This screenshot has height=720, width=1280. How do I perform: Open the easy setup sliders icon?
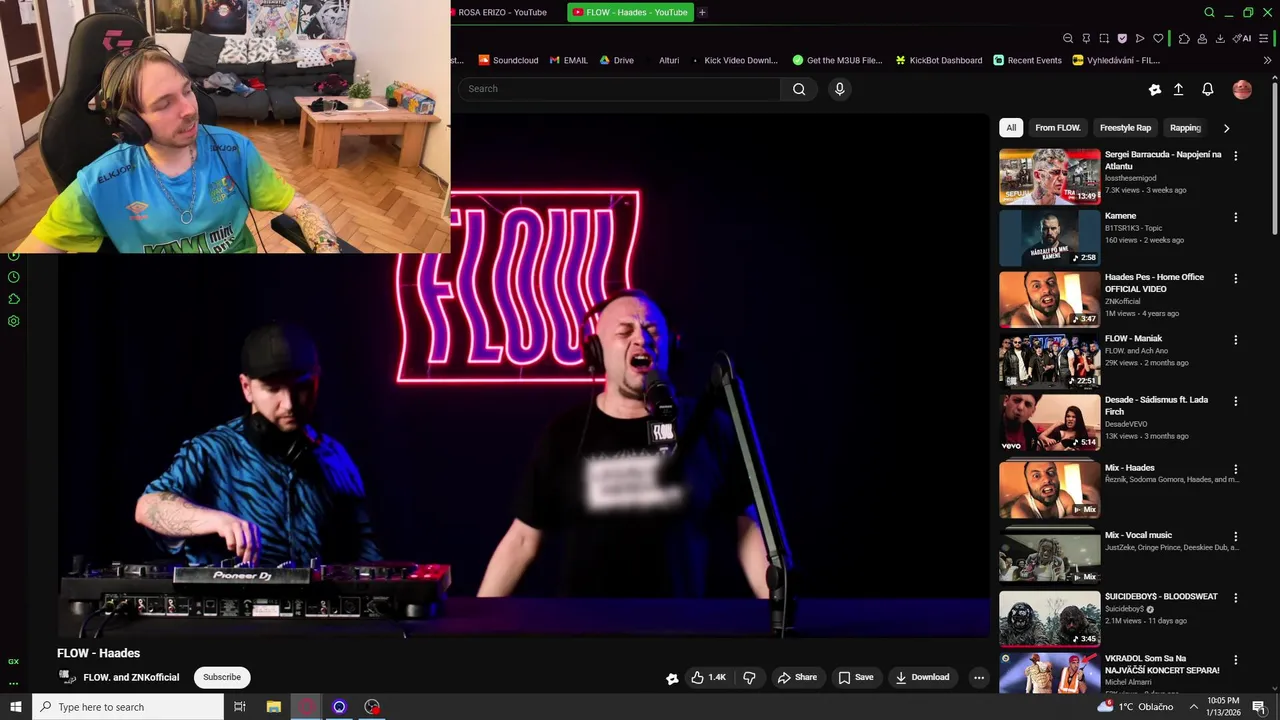coord(1264,38)
